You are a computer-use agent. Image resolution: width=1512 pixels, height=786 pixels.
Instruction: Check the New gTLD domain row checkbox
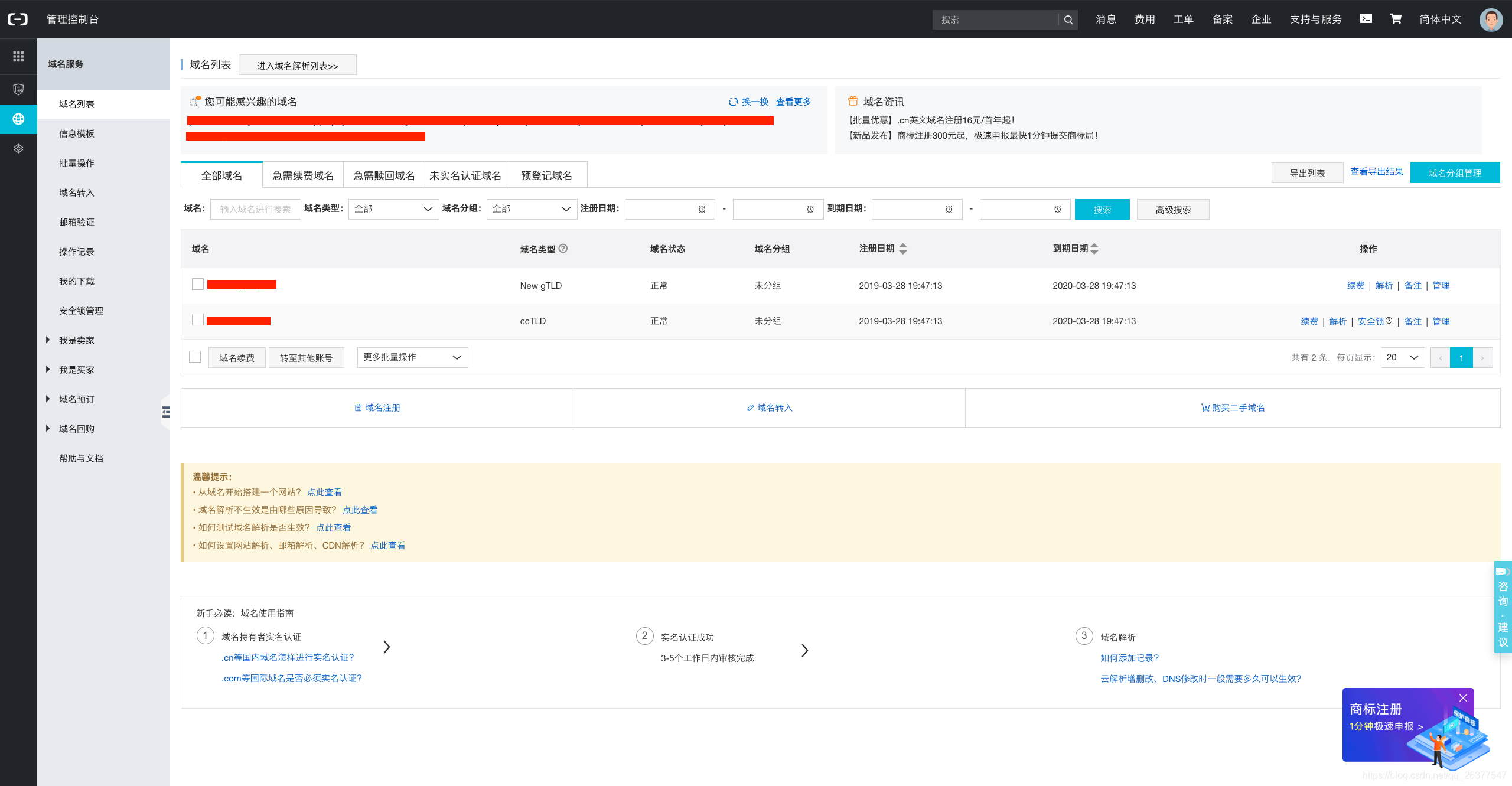(x=198, y=284)
